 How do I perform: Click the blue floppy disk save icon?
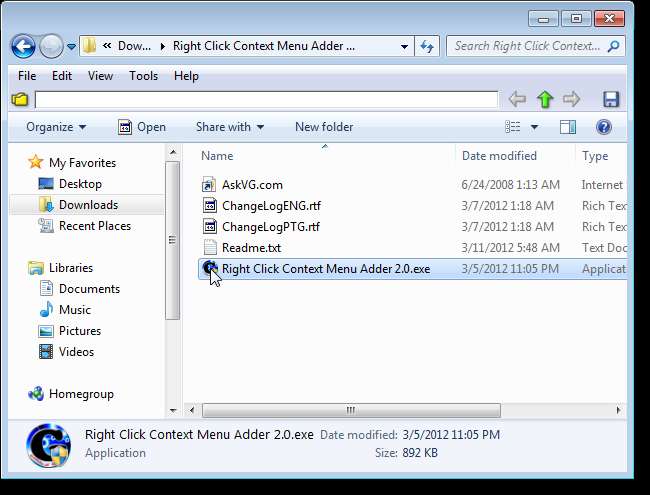(611, 99)
